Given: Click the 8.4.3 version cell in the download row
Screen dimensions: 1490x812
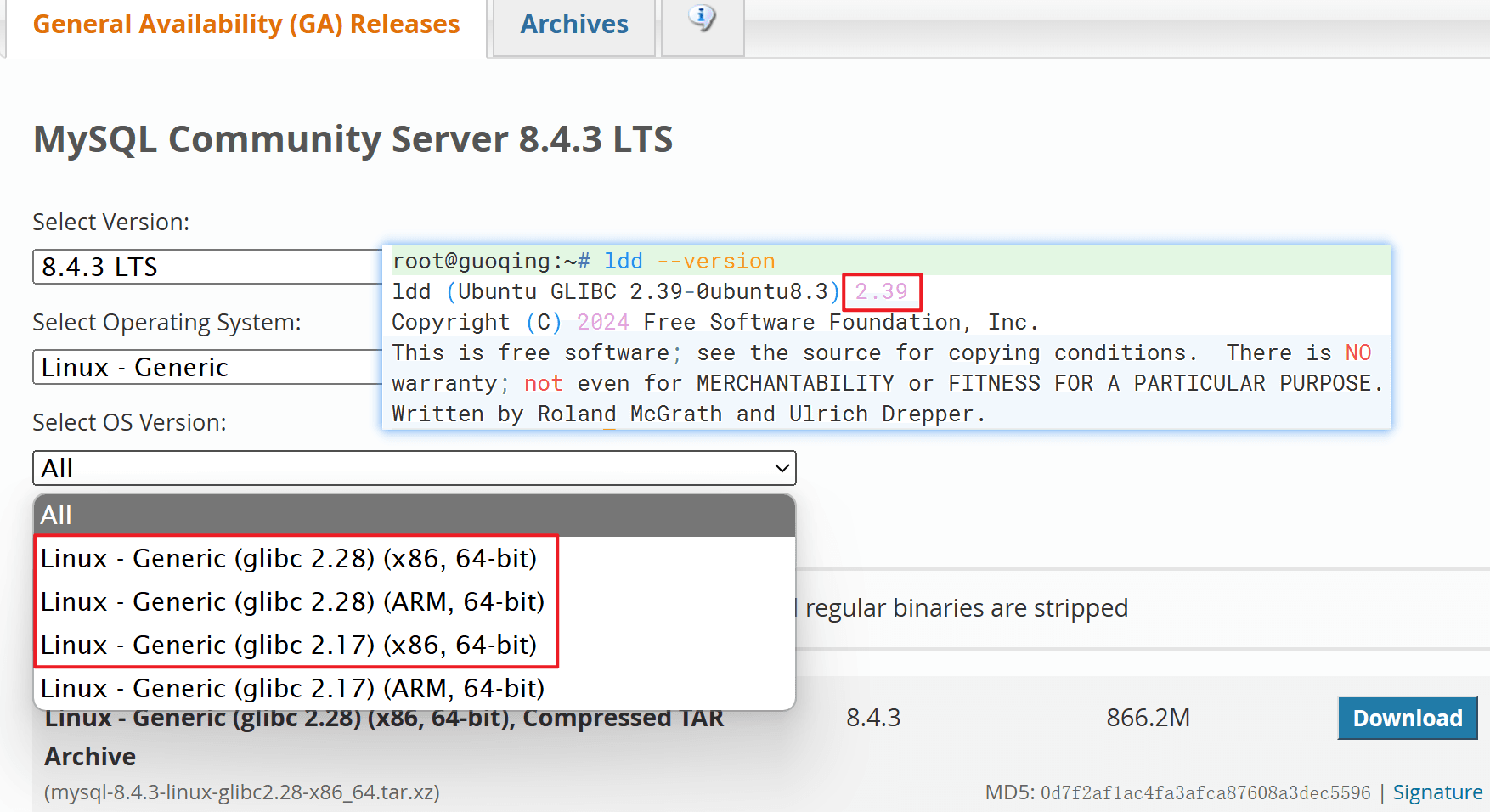Looking at the screenshot, I should 873,719.
